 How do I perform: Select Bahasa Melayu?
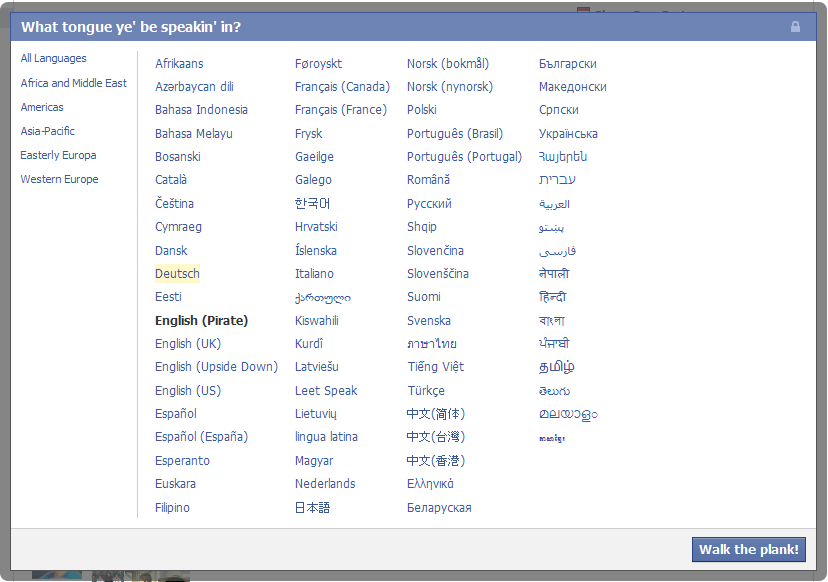194,134
